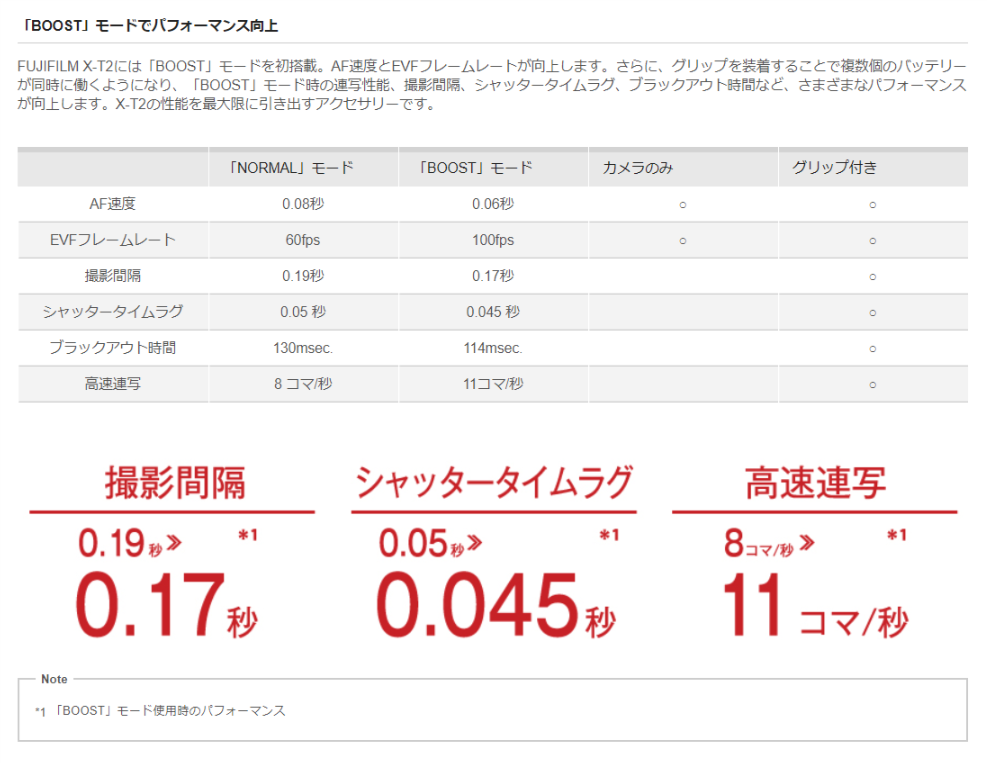Click the circle for EVFフレームレート under グリップ付き

click(872, 240)
